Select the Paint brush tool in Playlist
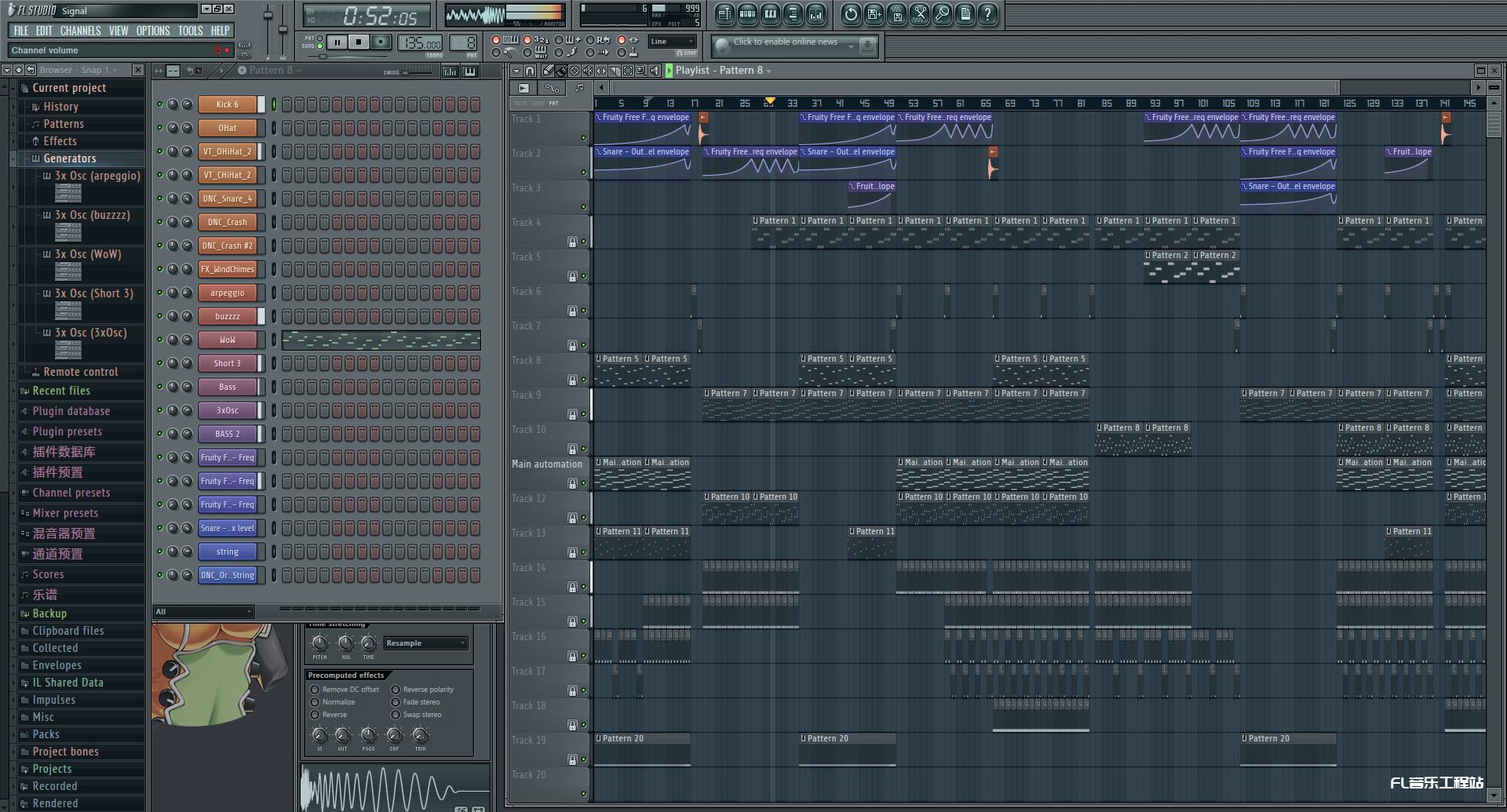Image resolution: width=1507 pixels, height=812 pixels. 561,71
